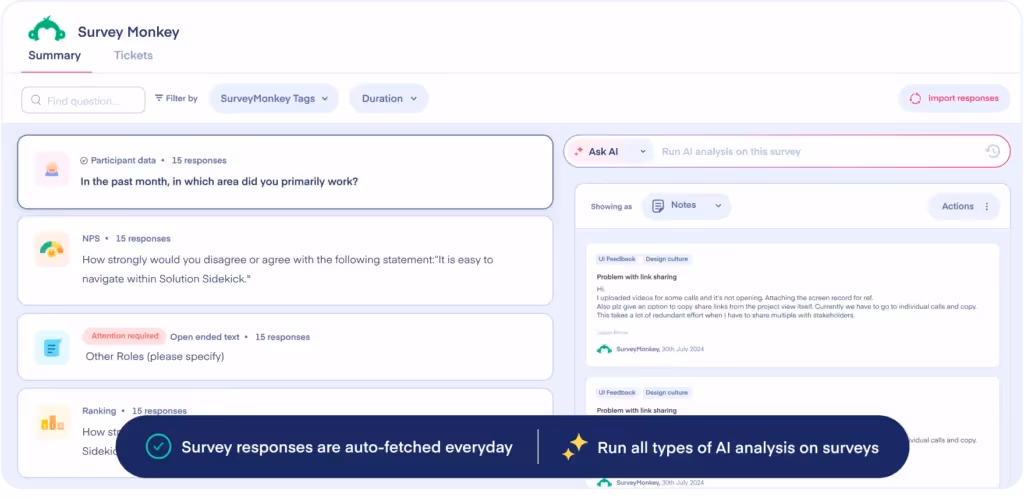Click the Ask AI sparkle icon

tap(579, 152)
